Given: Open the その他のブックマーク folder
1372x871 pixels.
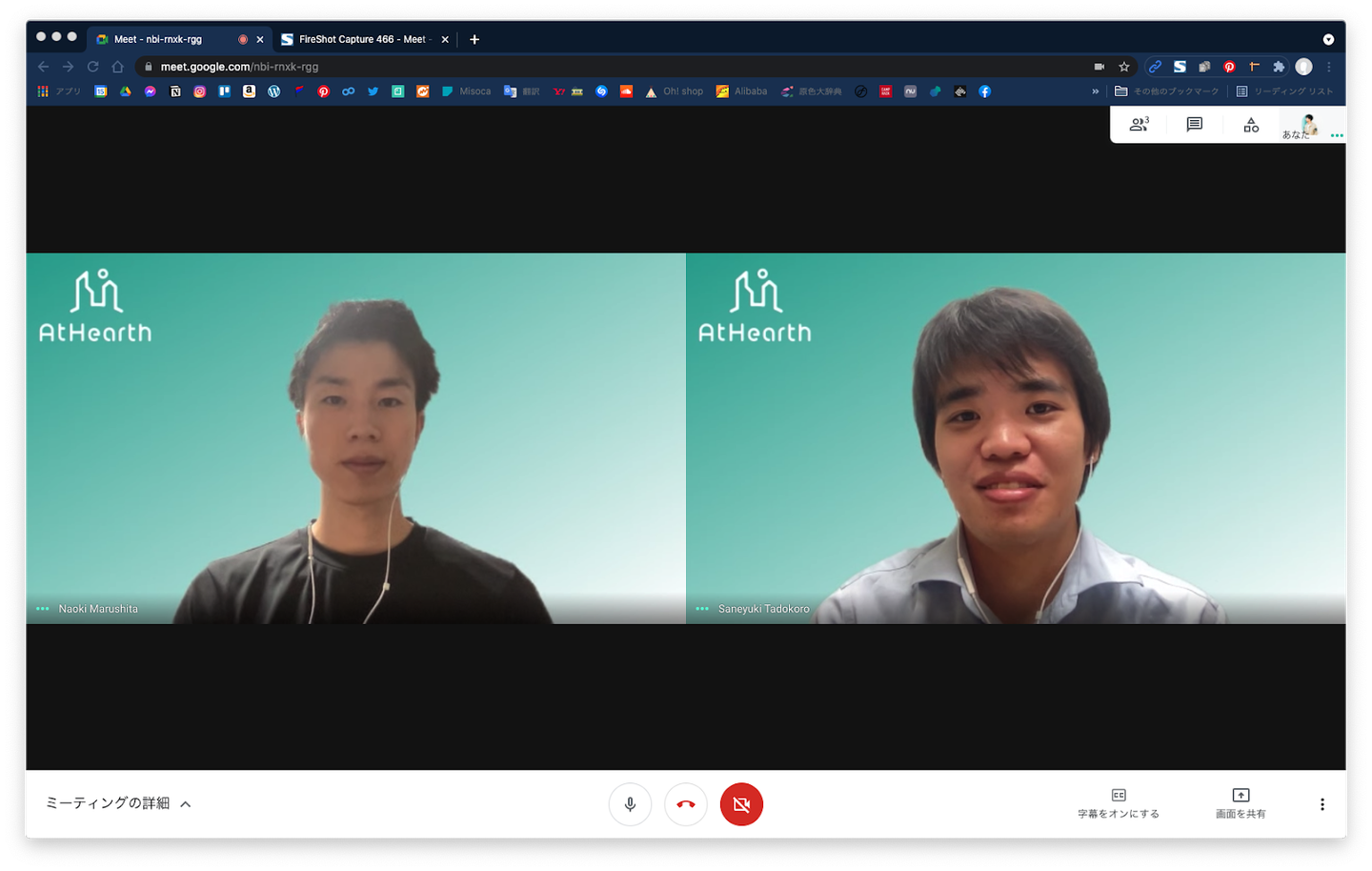Looking at the screenshot, I should pyautogui.click(x=1167, y=91).
